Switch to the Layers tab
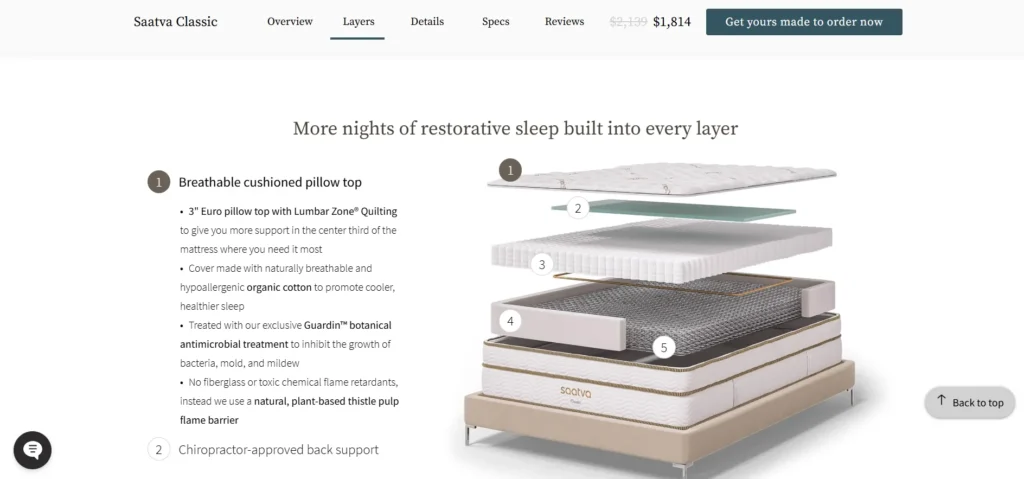 pyautogui.click(x=359, y=22)
